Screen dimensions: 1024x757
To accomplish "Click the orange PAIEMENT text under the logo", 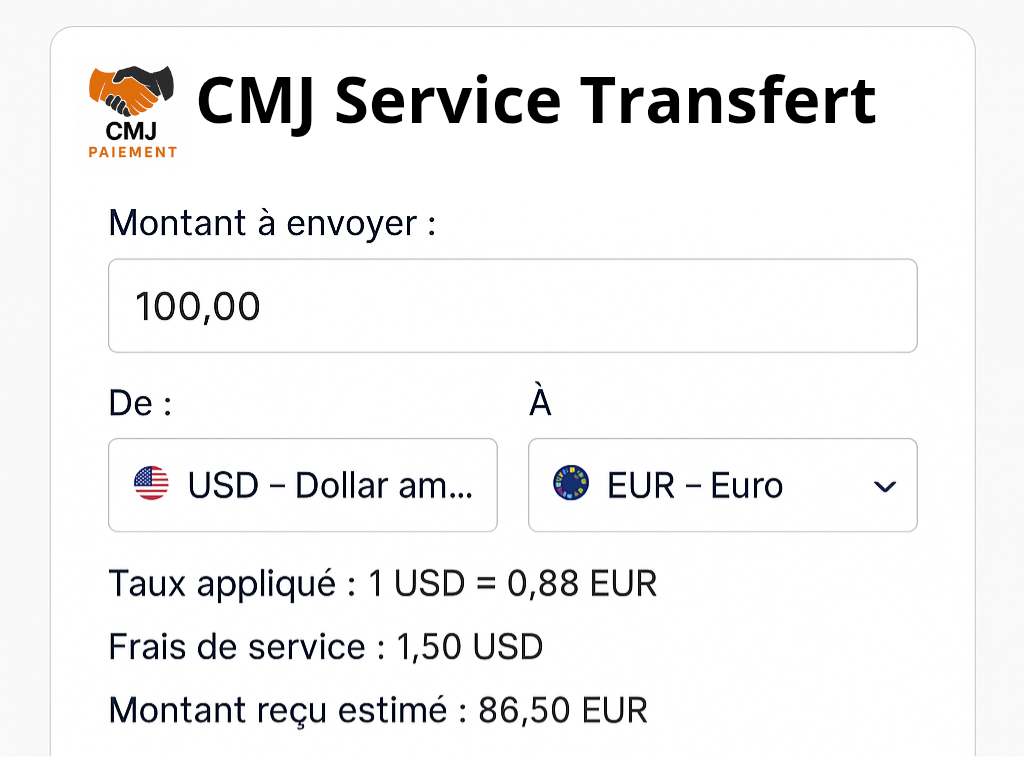I will [x=132, y=152].
